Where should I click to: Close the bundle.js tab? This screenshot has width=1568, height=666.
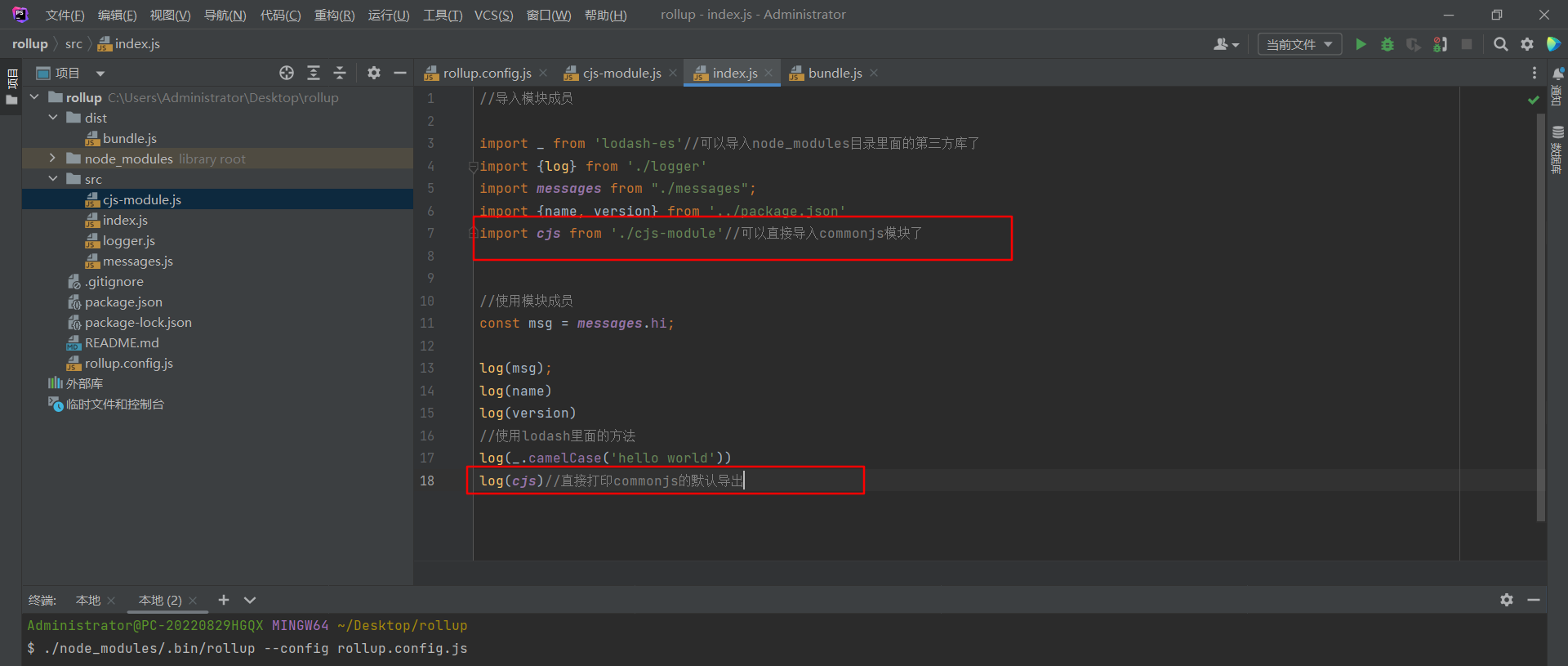click(874, 73)
